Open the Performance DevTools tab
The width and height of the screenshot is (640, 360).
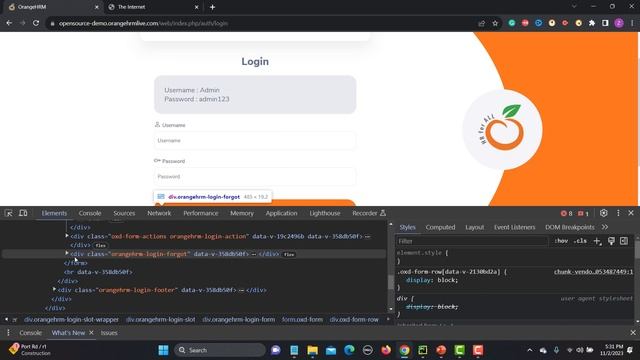pos(200,213)
